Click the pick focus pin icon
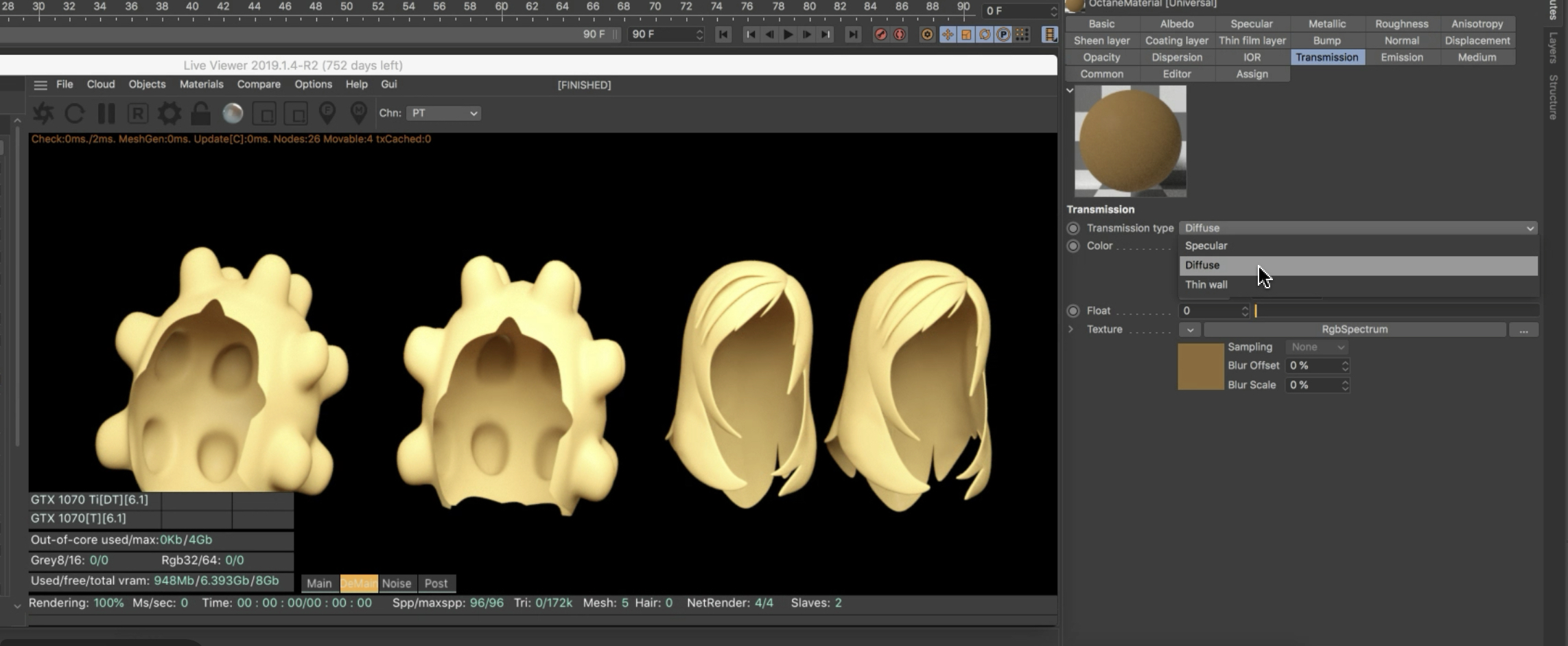1568x646 pixels. 327,113
